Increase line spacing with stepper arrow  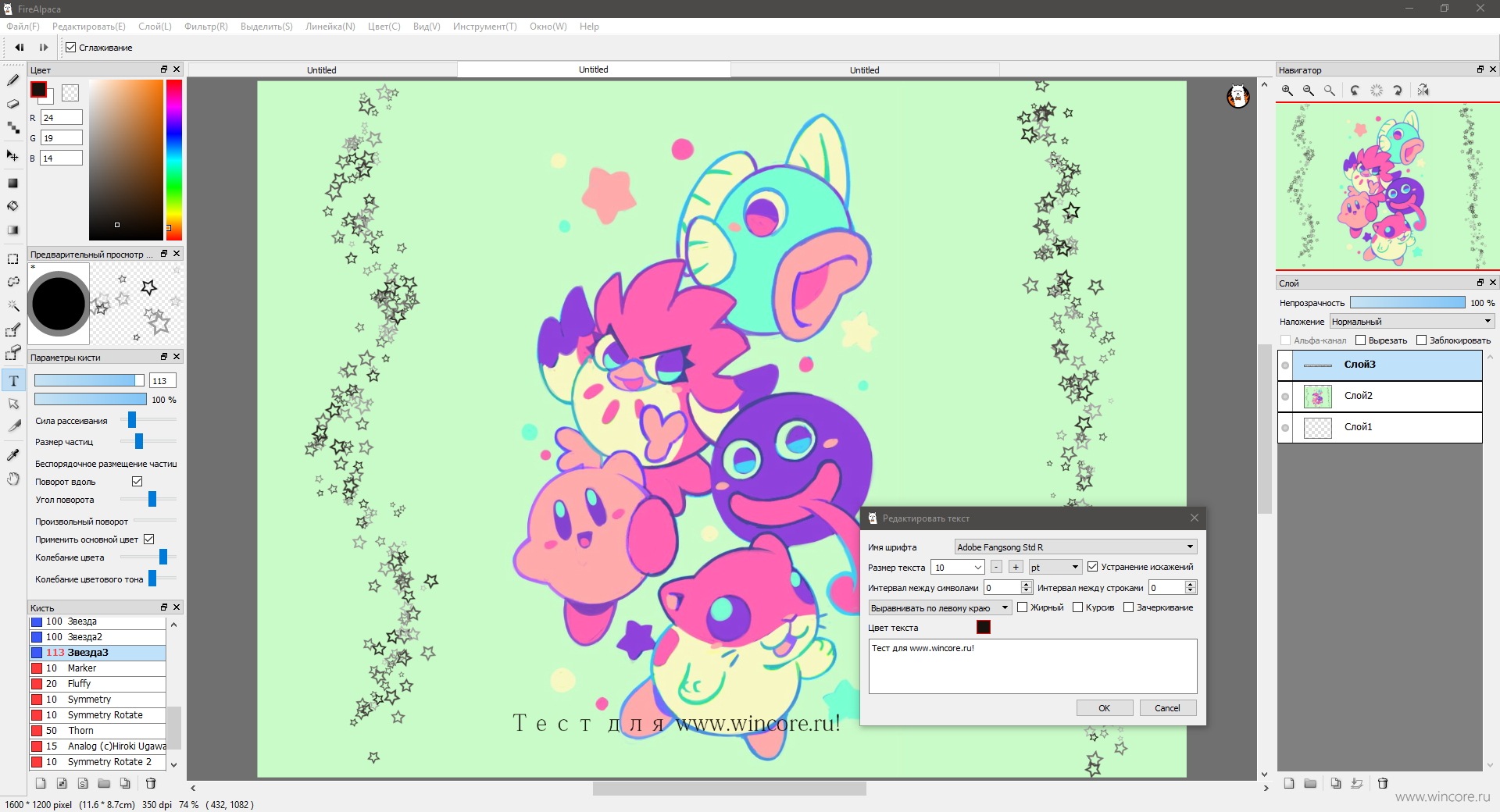[x=1191, y=584]
